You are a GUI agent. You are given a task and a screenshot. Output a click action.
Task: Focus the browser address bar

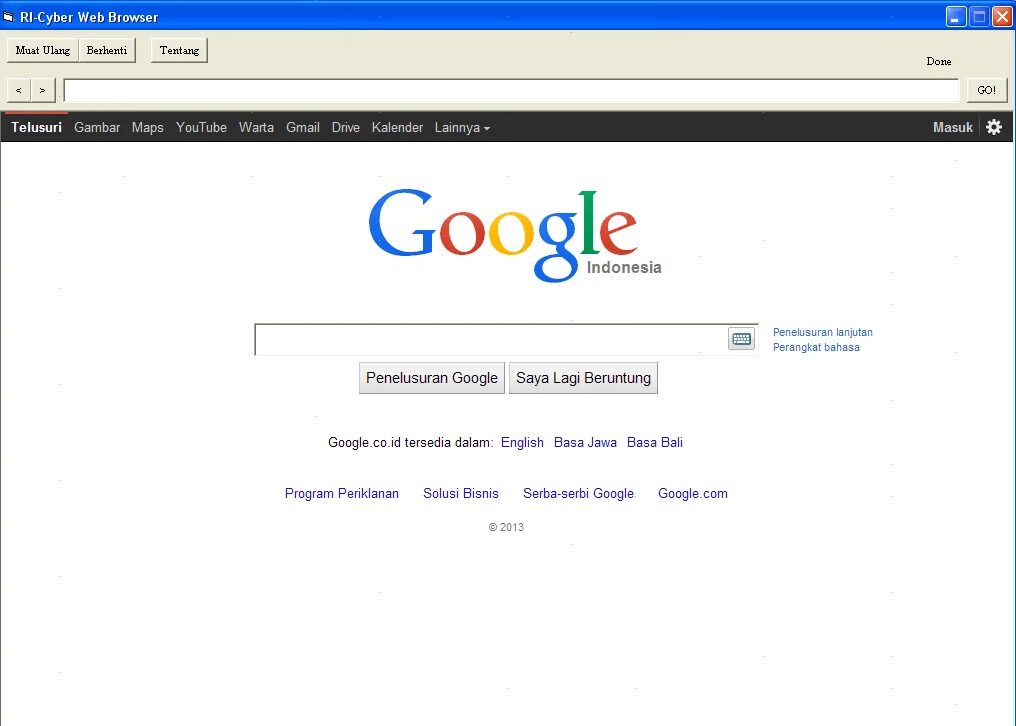[511, 90]
